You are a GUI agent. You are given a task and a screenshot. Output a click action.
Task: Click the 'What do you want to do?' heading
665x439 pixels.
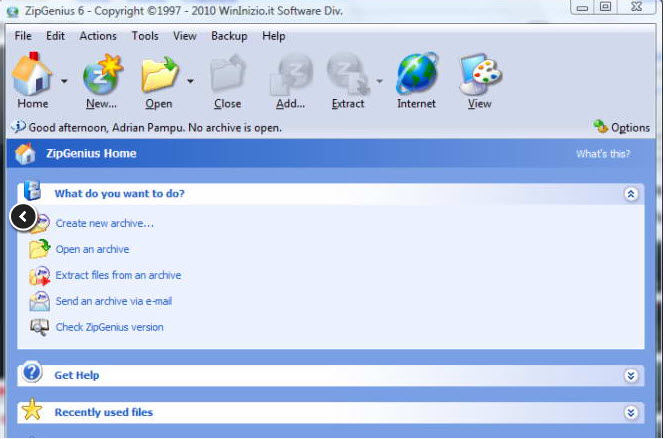tap(120, 194)
